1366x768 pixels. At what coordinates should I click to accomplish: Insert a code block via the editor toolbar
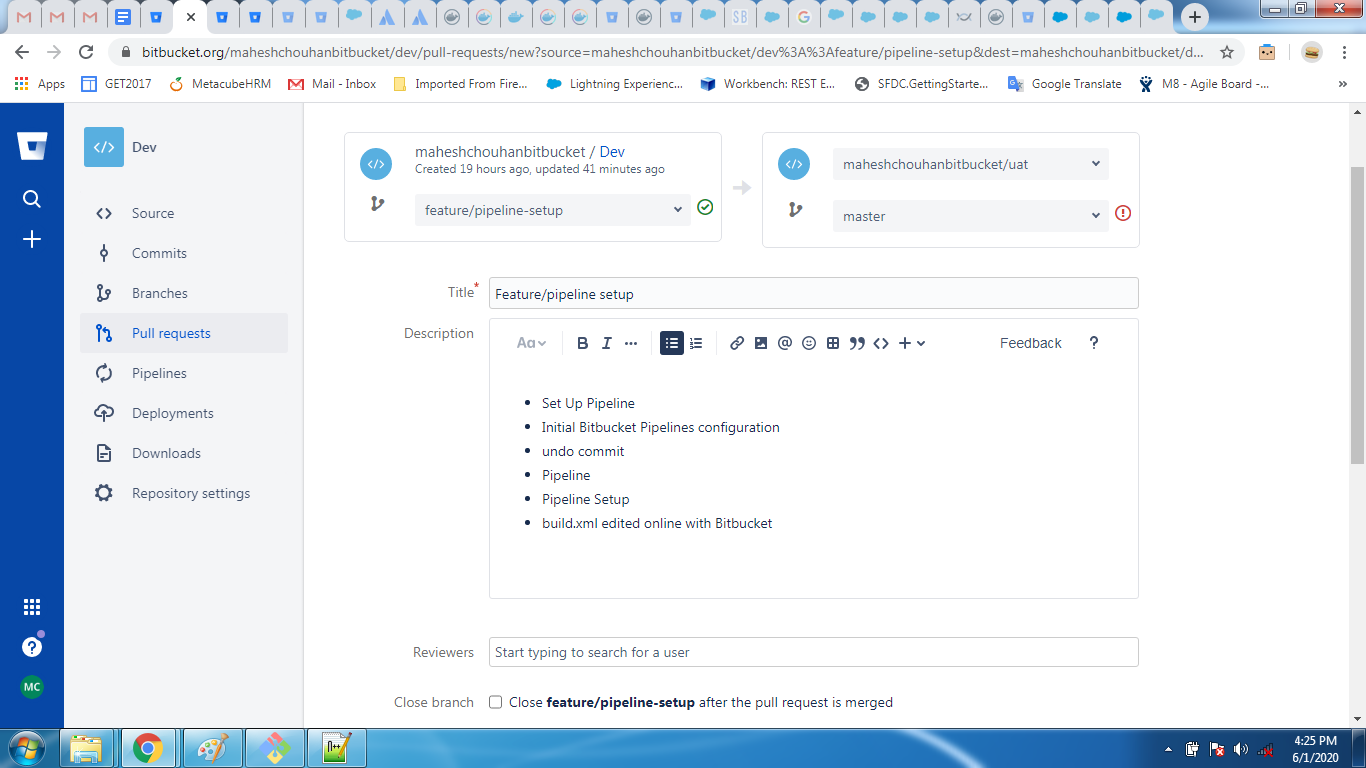[881, 342]
